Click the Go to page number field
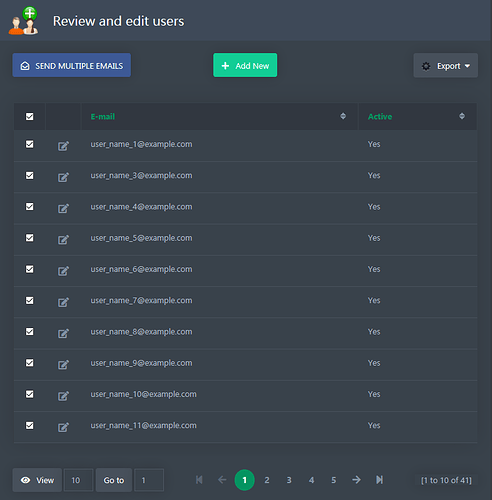This screenshot has width=492, height=500. coord(149,480)
